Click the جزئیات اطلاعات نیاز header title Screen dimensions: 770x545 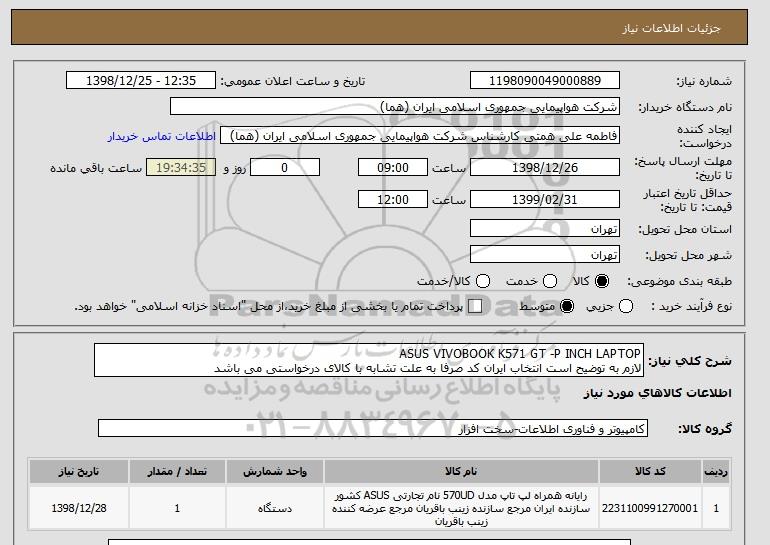pos(671,28)
